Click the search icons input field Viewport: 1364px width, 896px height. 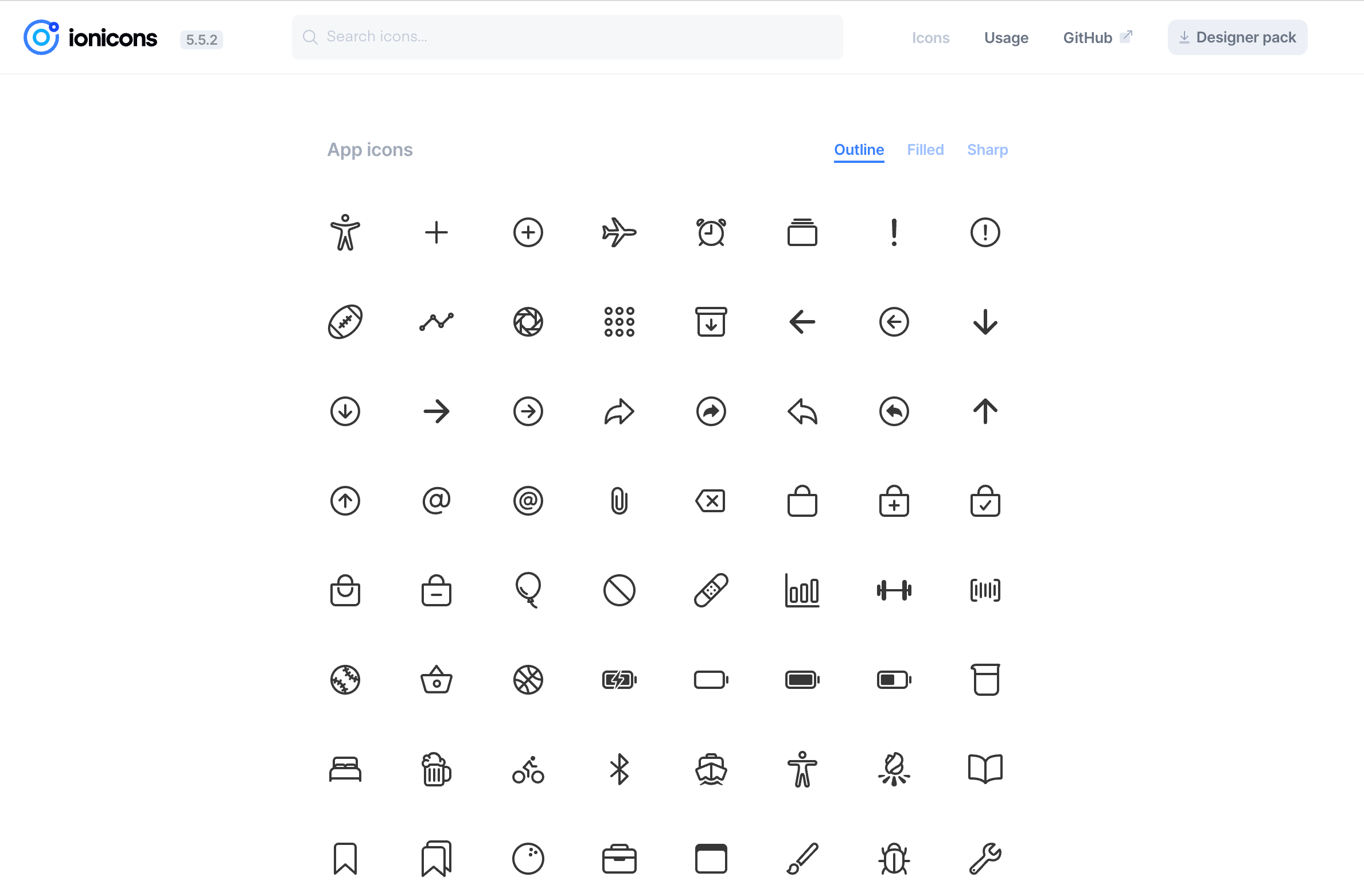point(567,37)
